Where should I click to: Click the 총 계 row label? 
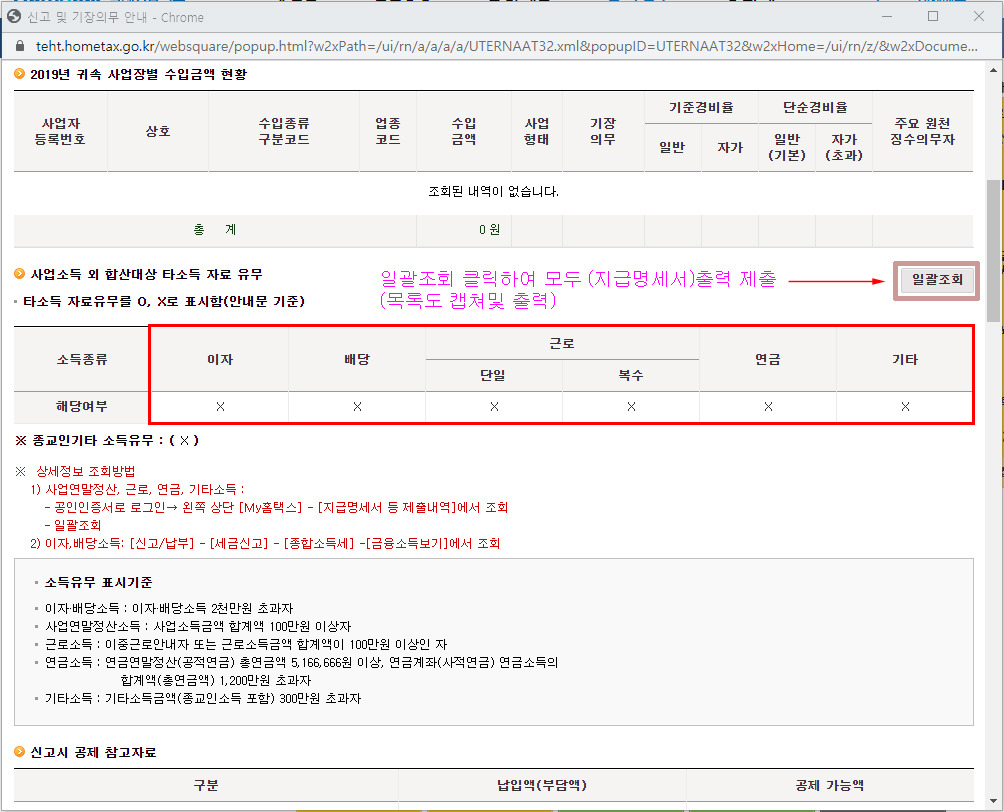coord(215,229)
